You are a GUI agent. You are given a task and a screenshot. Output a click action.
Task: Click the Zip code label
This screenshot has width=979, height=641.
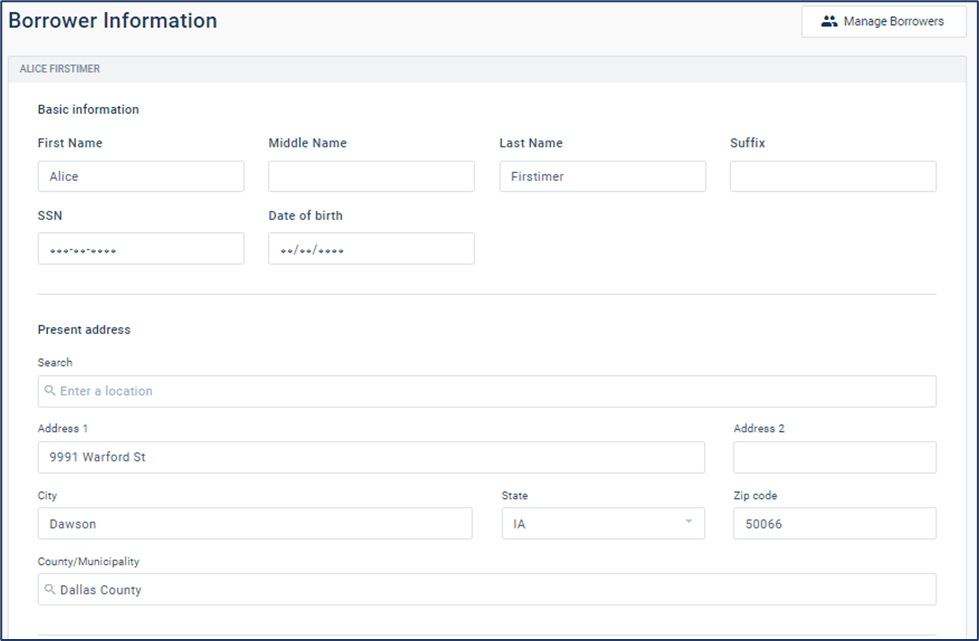[x=755, y=496]
